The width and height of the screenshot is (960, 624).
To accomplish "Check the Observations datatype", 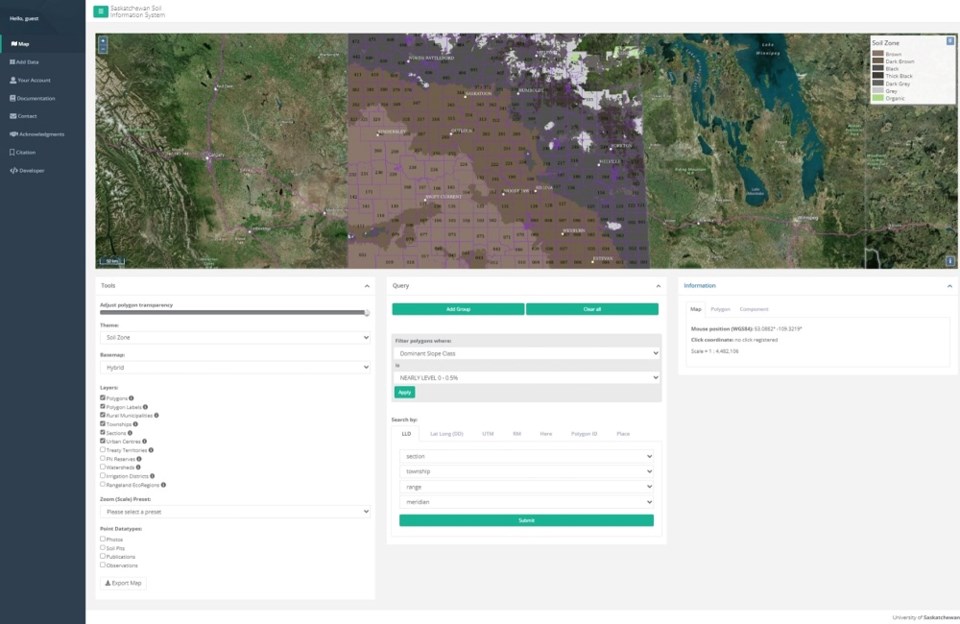I will coord(103,565).
